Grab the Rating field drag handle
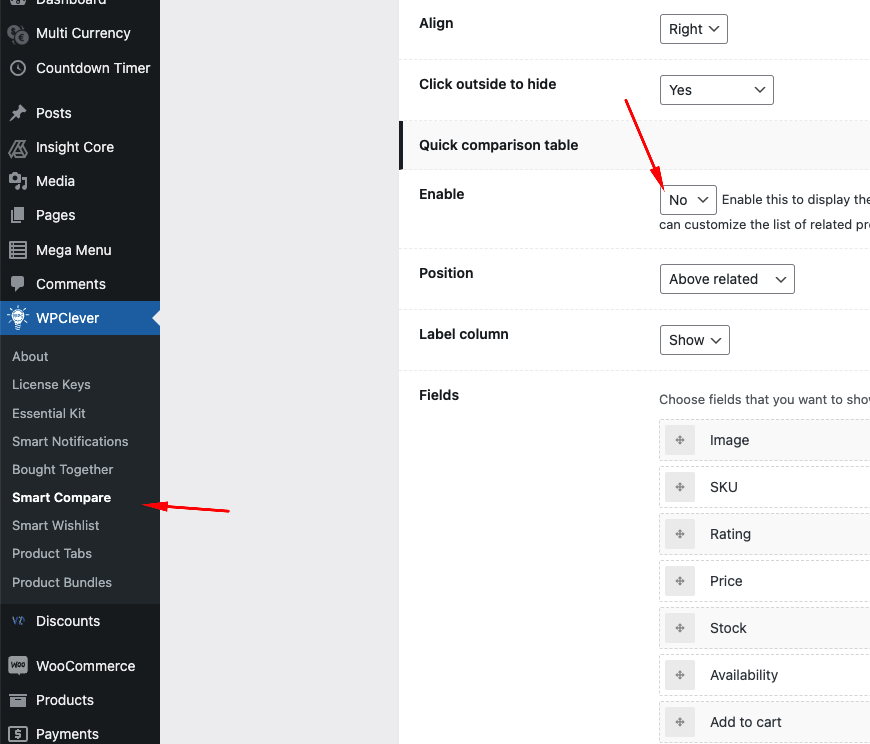Image resolution: width=870 pixels, height=744 pixels. click(x=680, y=534)
